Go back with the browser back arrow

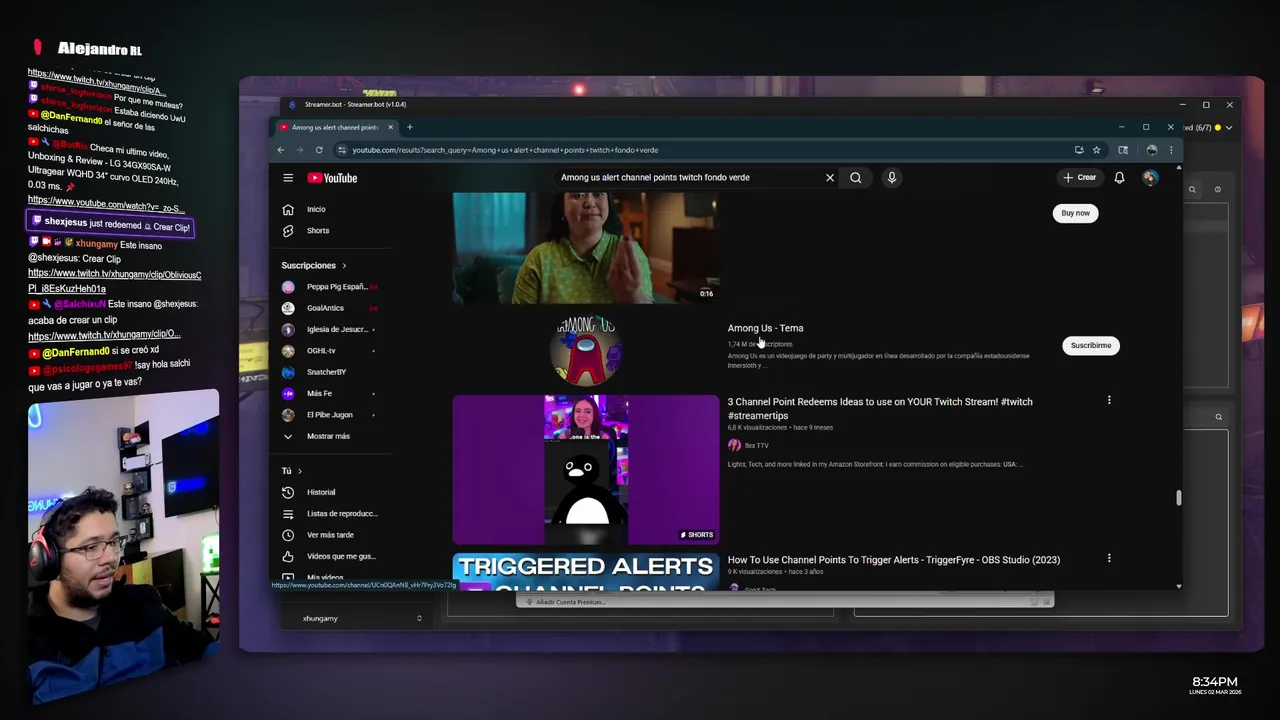point(281,150)
